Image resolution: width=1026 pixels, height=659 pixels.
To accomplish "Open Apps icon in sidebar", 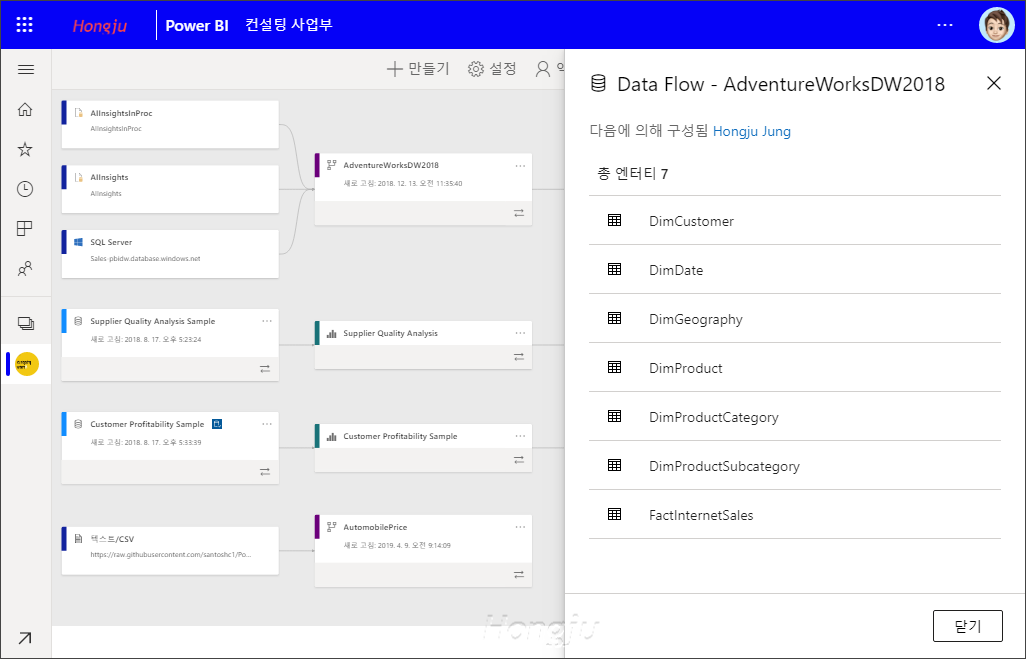I will (24, 228).
